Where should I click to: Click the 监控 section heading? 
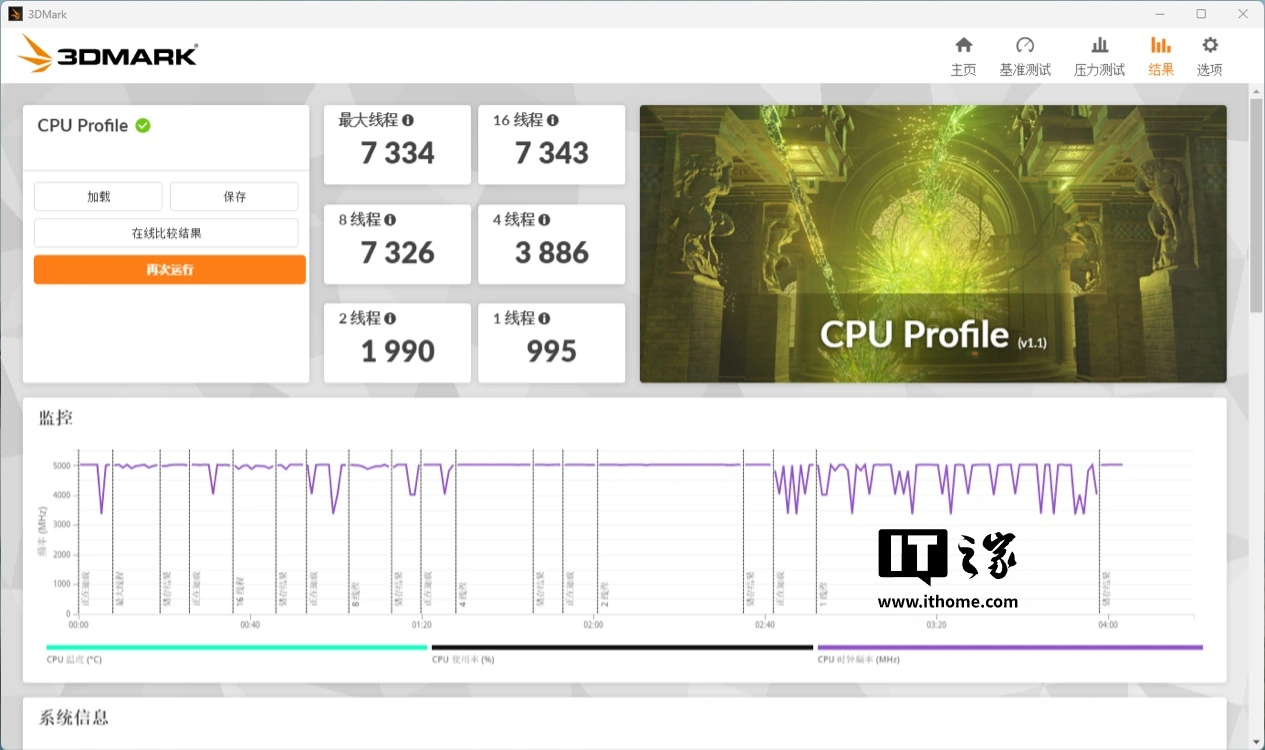tap(56, 418)
